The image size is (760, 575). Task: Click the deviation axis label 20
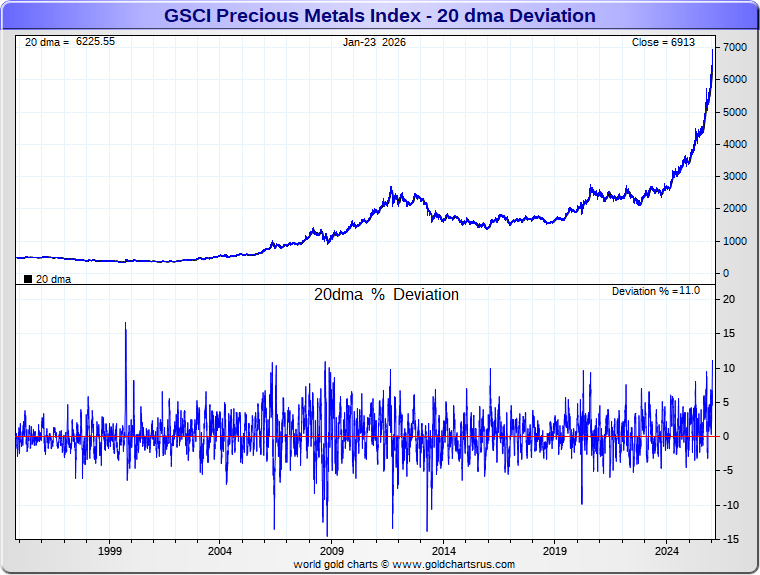coord(728,299)
